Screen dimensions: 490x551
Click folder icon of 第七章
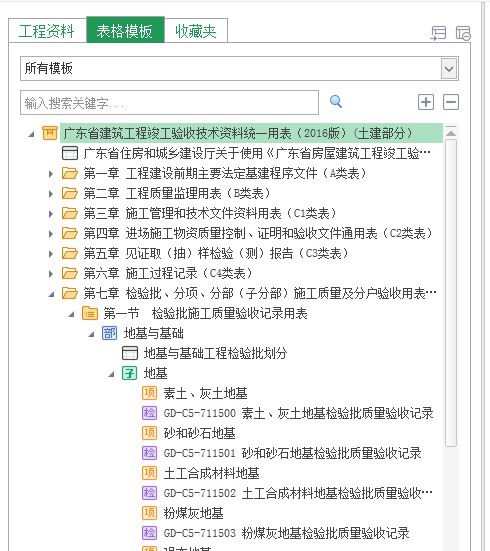70,293
